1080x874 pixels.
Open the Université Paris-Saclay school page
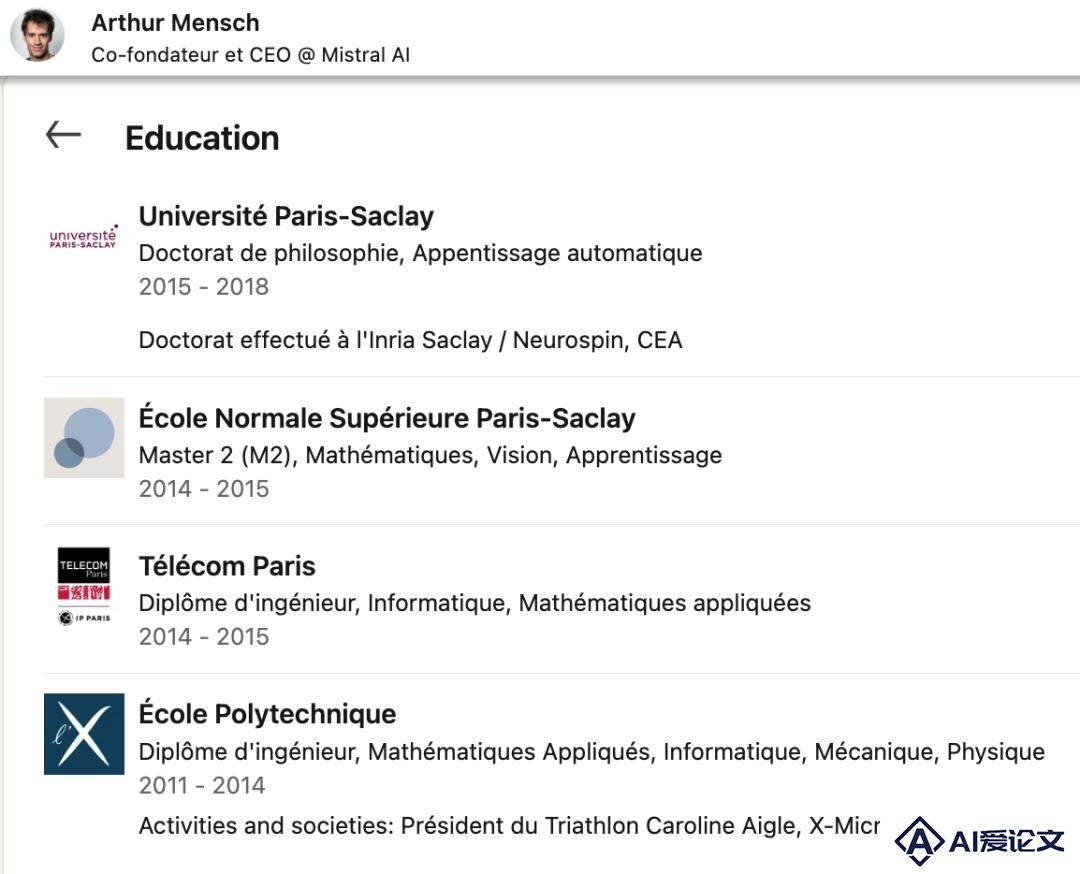pos(286,216)
